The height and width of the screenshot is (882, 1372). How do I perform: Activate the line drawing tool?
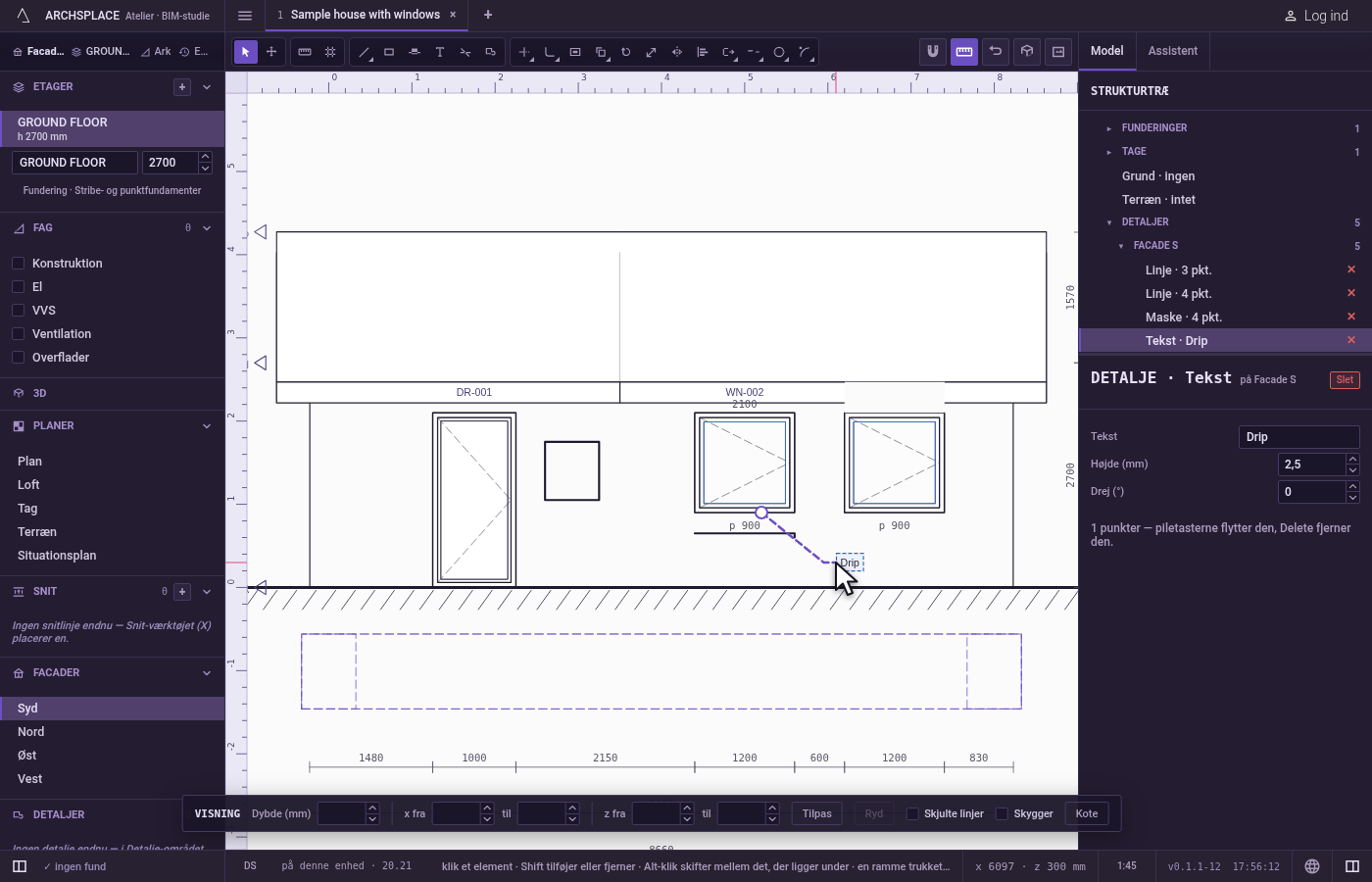[364, 52]
